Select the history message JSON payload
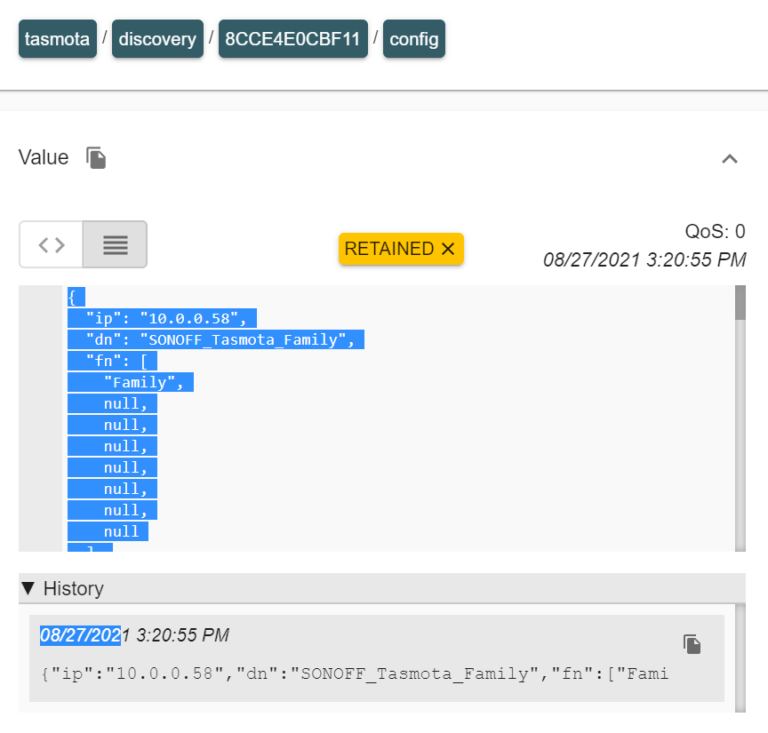 [x=354, y=673]
